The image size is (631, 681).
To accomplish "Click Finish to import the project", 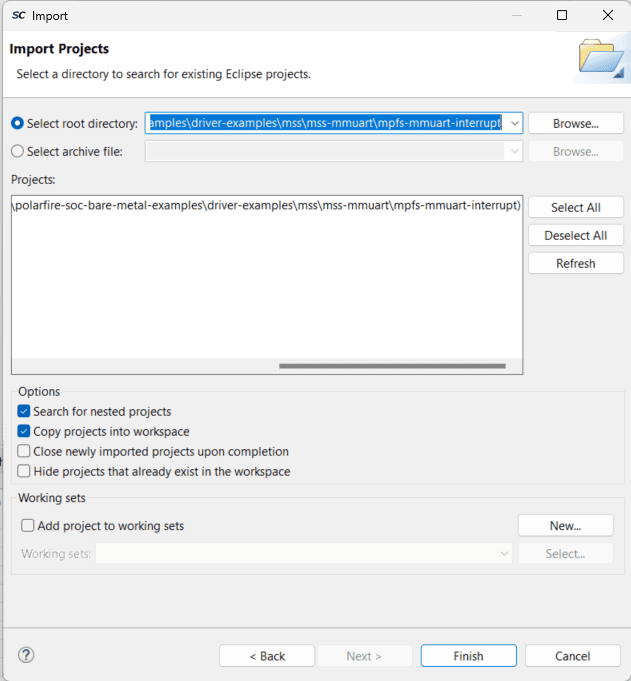I will pyautogui.click(x=468, y=656).
